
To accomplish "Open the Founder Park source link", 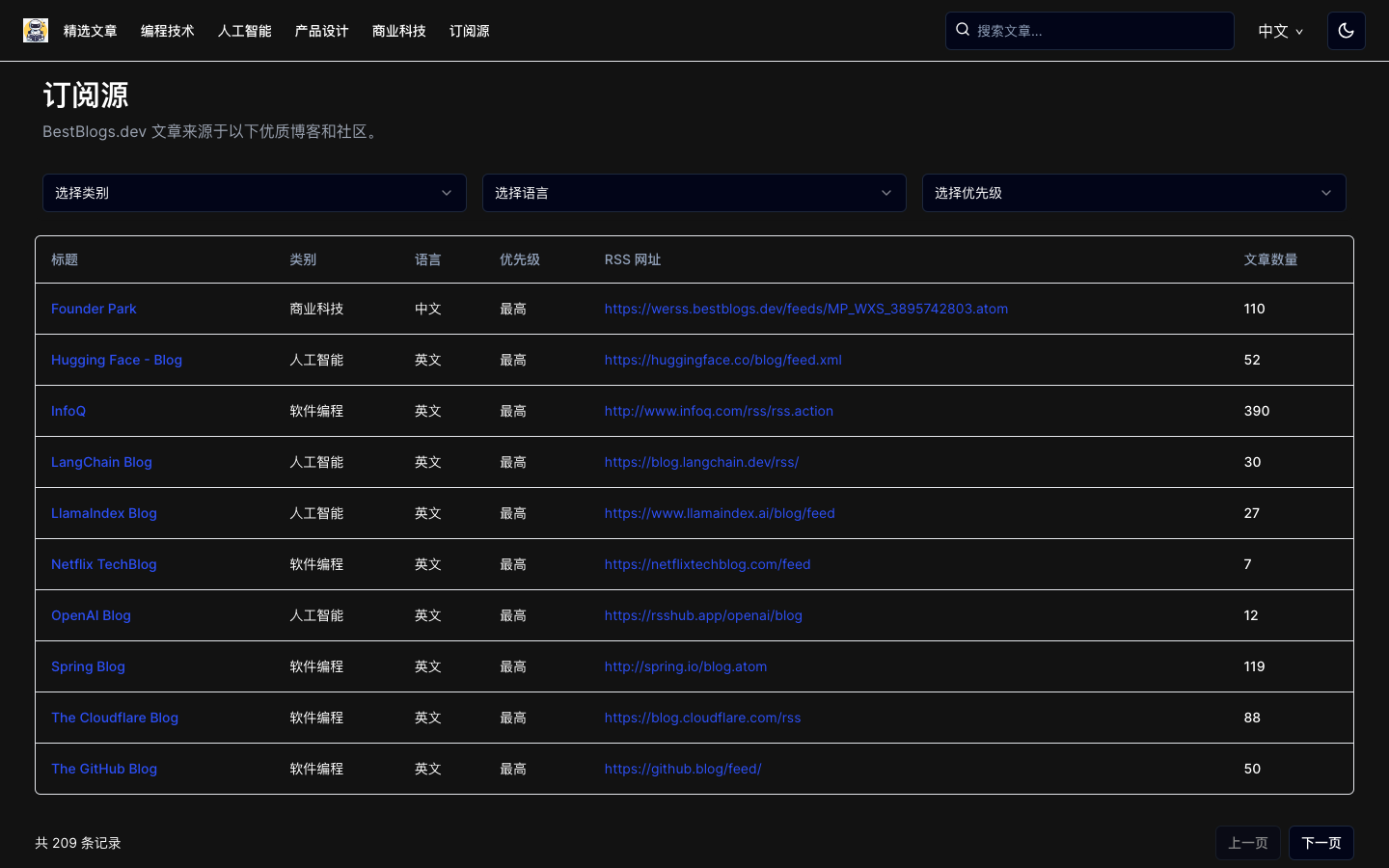I will [x=94, y=309].
